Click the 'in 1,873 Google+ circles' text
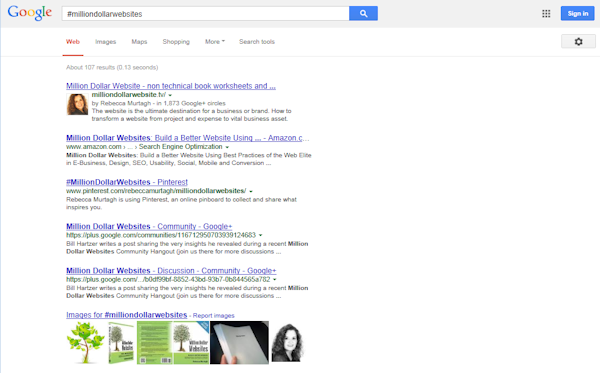The height and width of the screenshot is (373, 600). click(191, 103)
